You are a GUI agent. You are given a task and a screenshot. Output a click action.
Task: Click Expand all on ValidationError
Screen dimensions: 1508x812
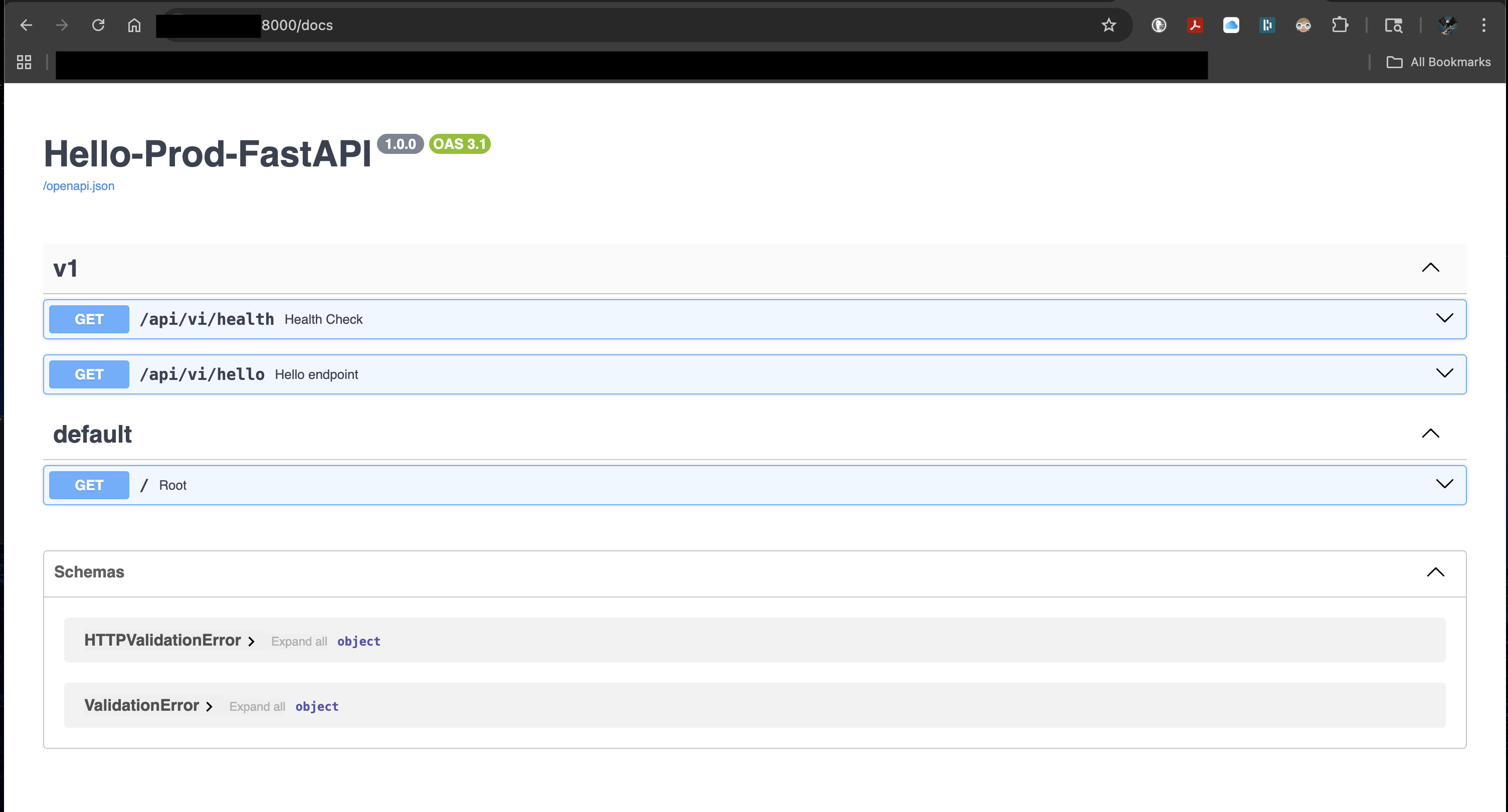[257, 706]
